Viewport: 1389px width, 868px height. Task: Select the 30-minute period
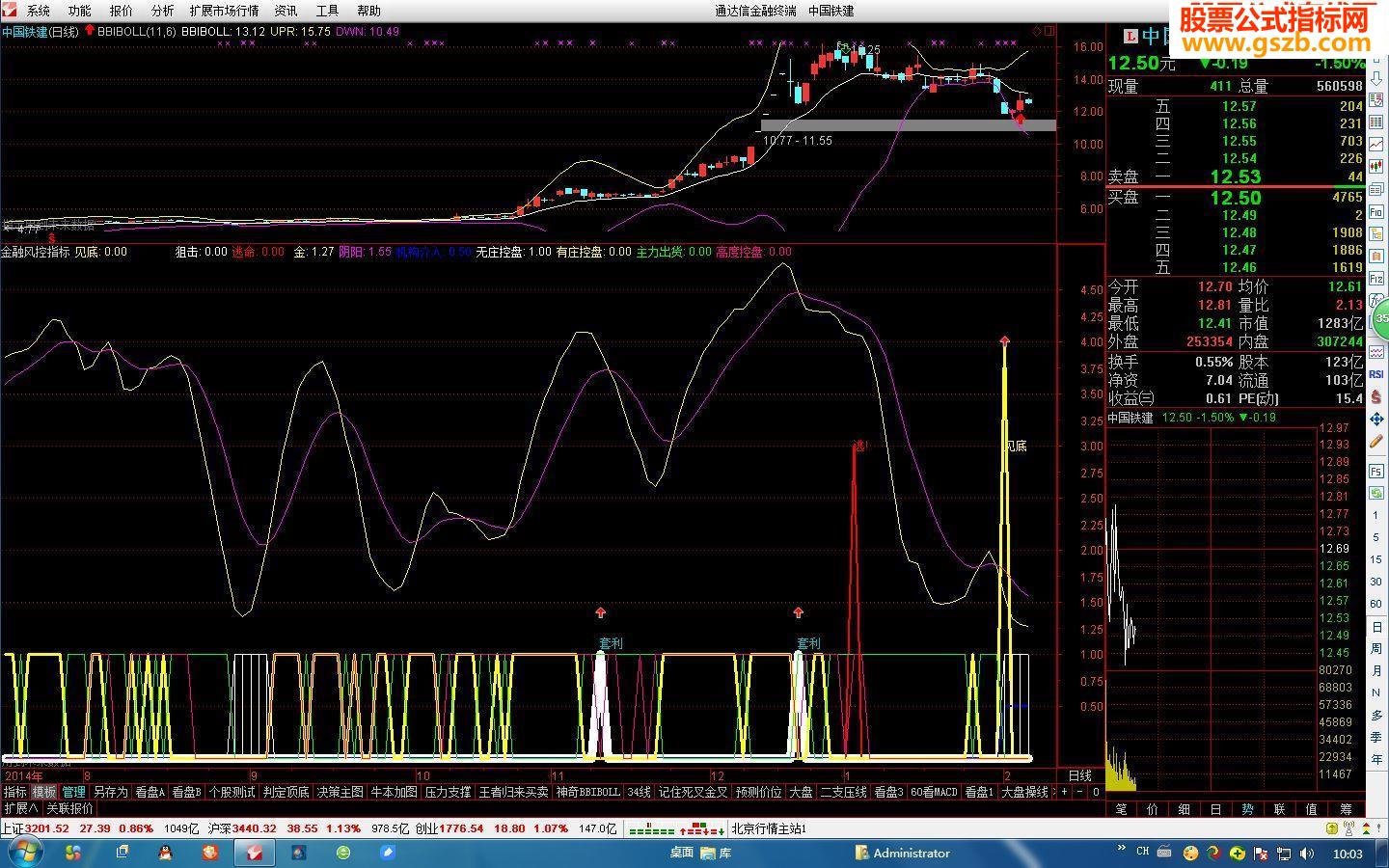[1376, 583]
